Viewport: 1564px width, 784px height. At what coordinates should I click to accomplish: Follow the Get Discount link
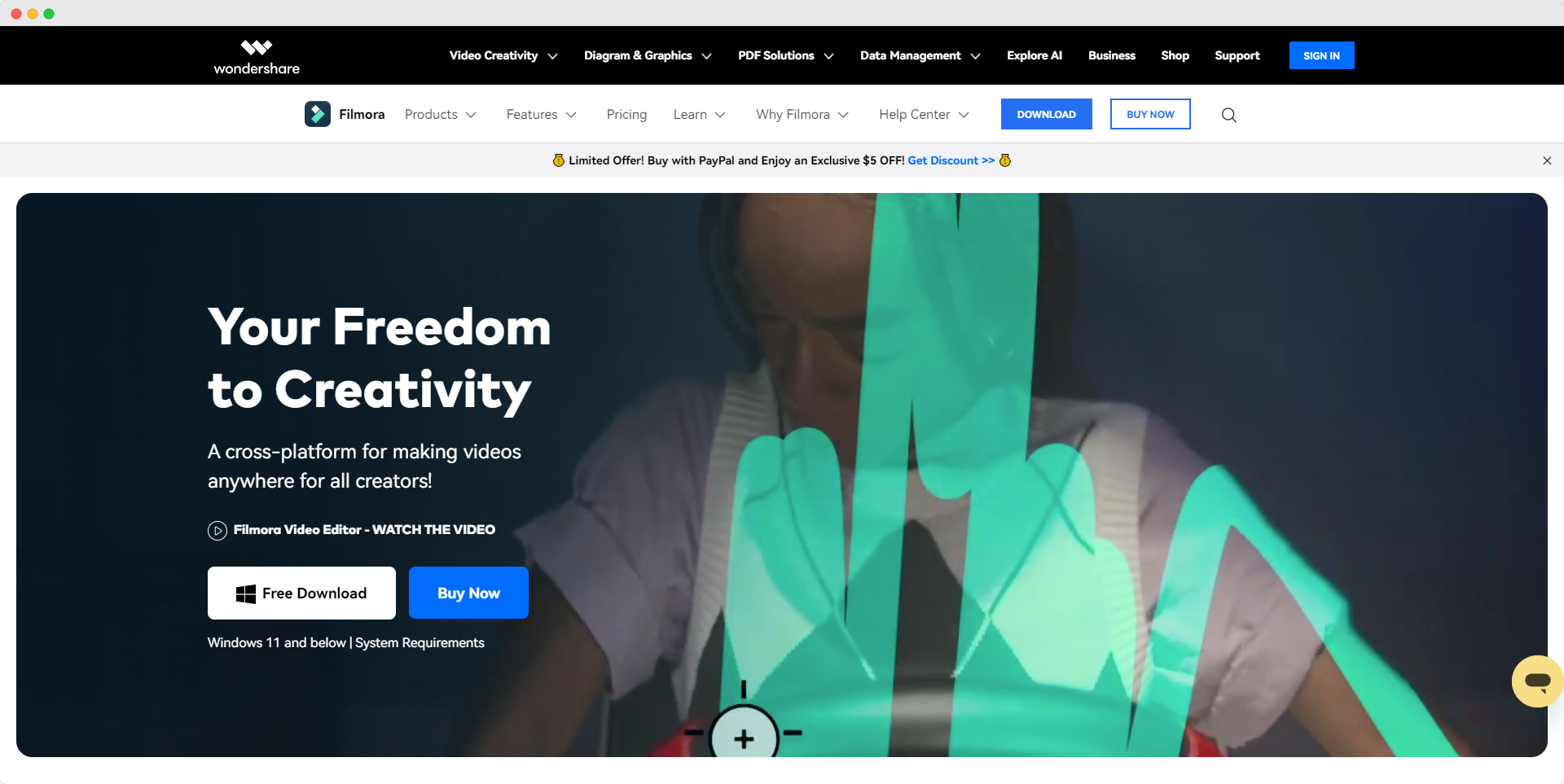tap(951, 160)
